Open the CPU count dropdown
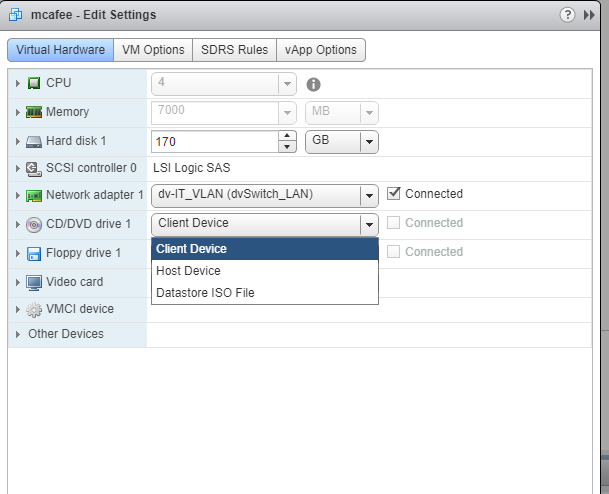The height and width of the screenshot is (494, 609). tap(287, 84)
